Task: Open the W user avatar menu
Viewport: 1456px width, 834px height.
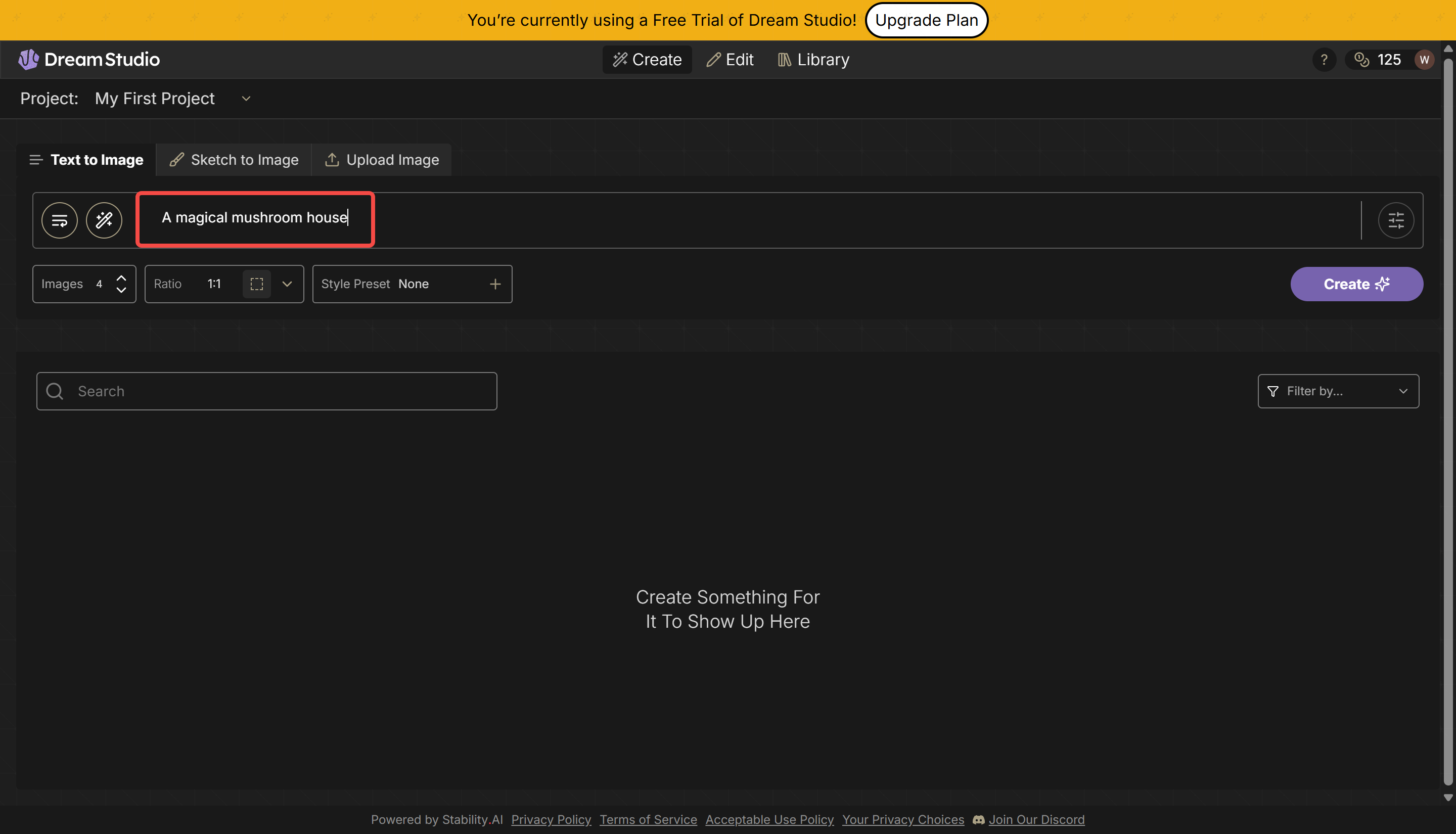Action: [1424, 60]
